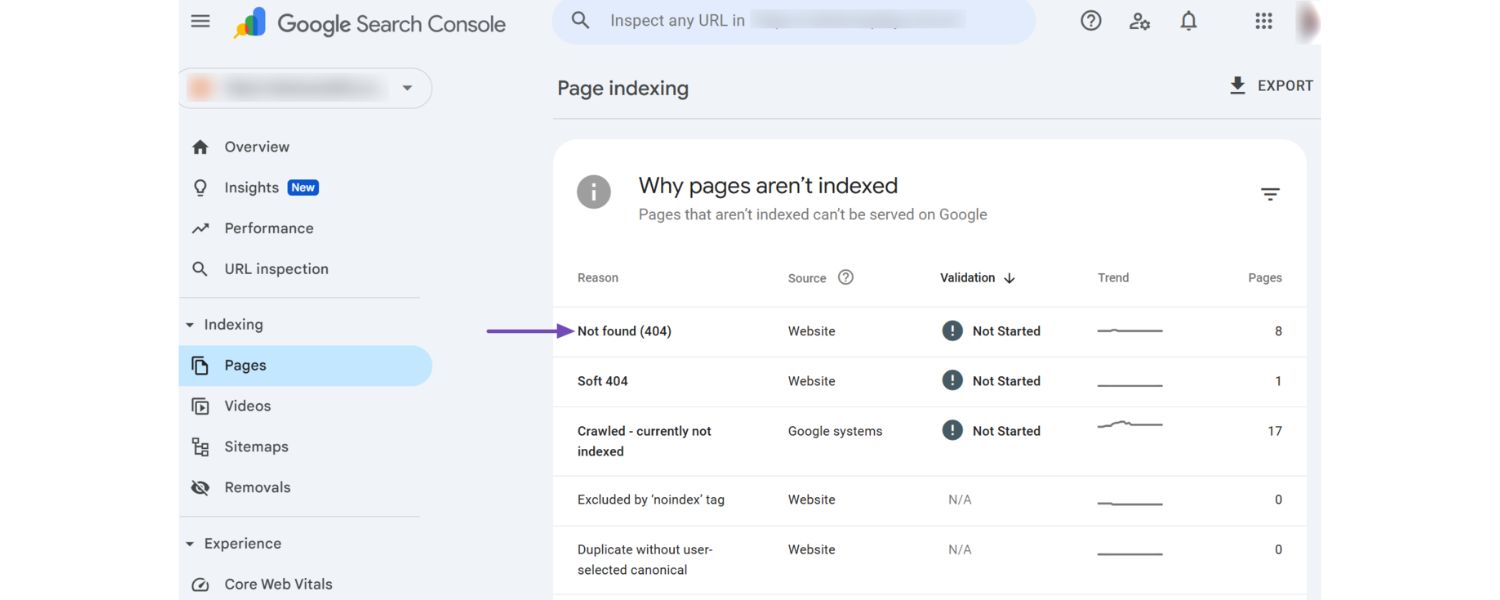Open the Not found (404) report row
This screenshot has height=600, width=1500.
tap(624, 330)
